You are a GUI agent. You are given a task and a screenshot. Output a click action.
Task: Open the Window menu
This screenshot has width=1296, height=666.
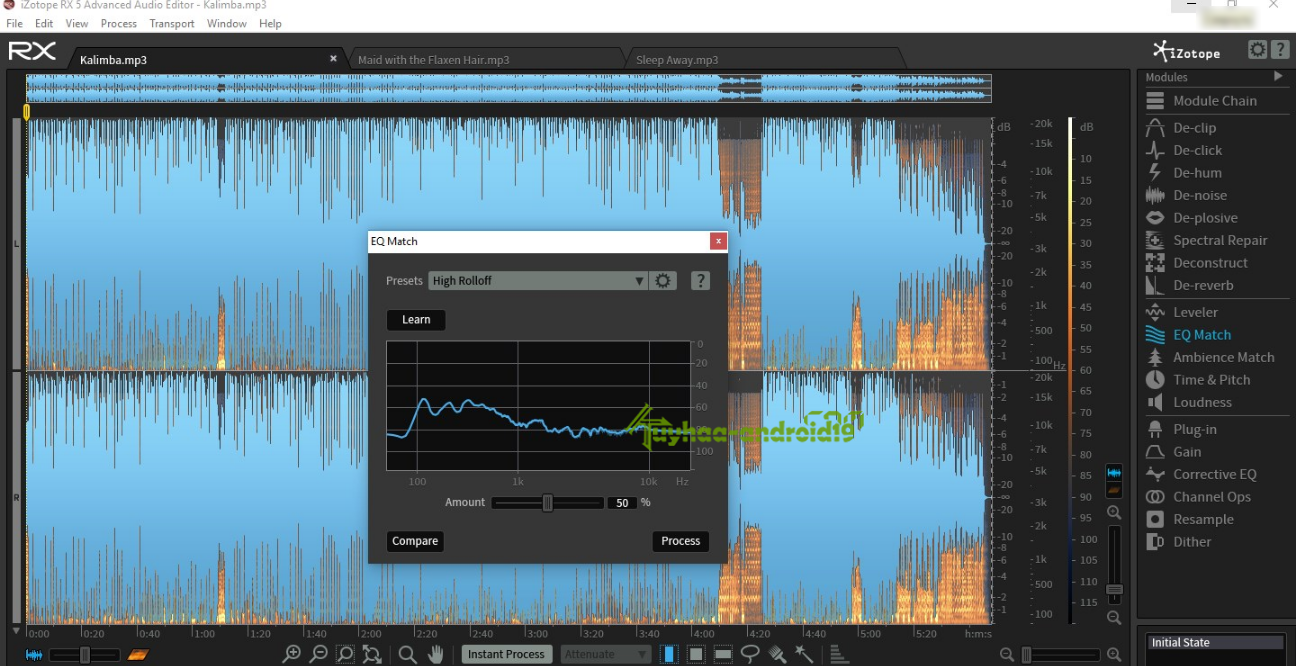[x=227, y=23]
